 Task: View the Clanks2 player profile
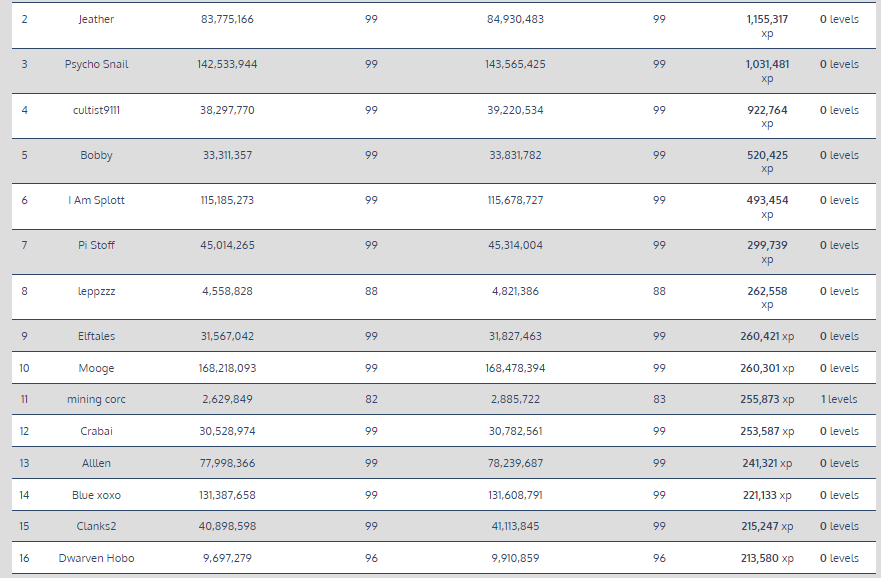[96, 526]
